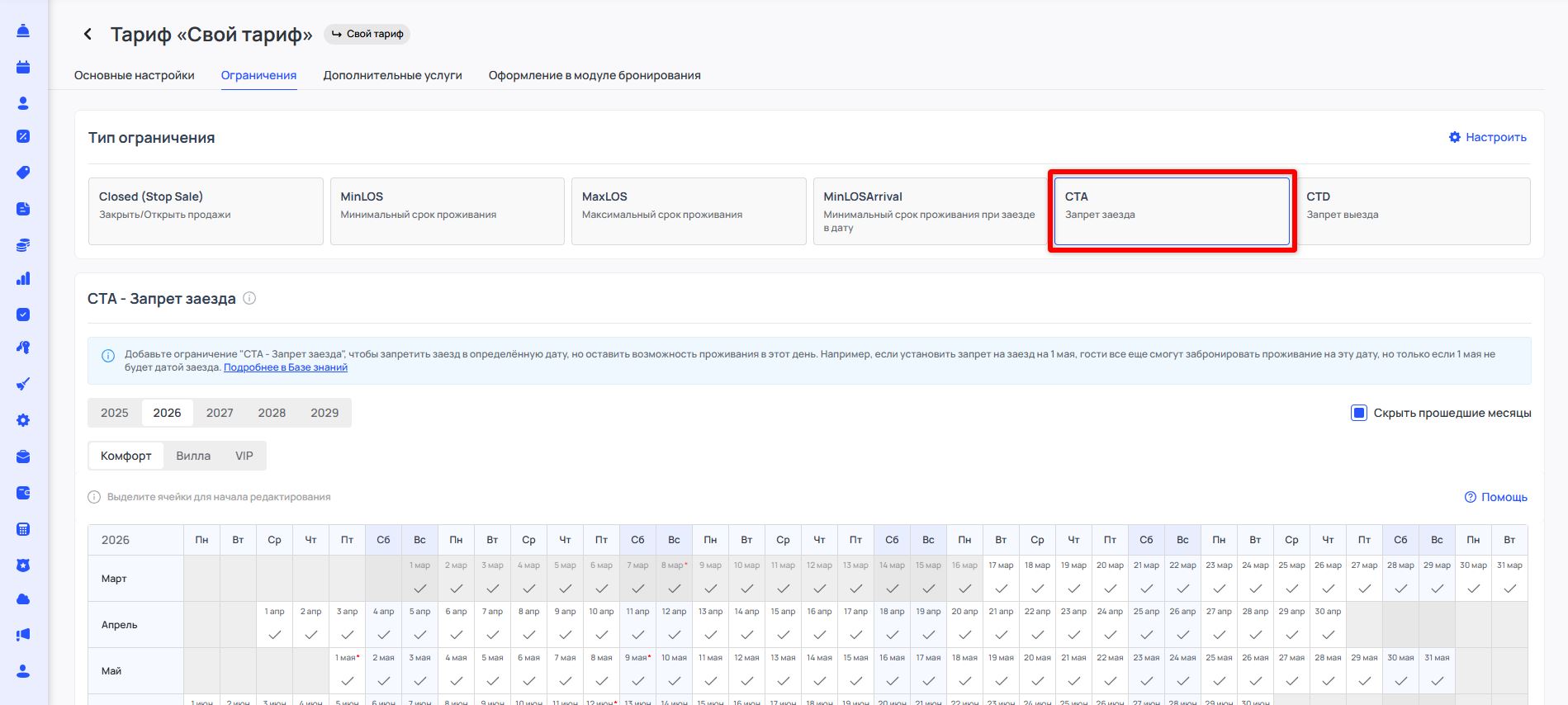Open the bar chart statistics icon
Screen dimensions: 1568x705
23,279
